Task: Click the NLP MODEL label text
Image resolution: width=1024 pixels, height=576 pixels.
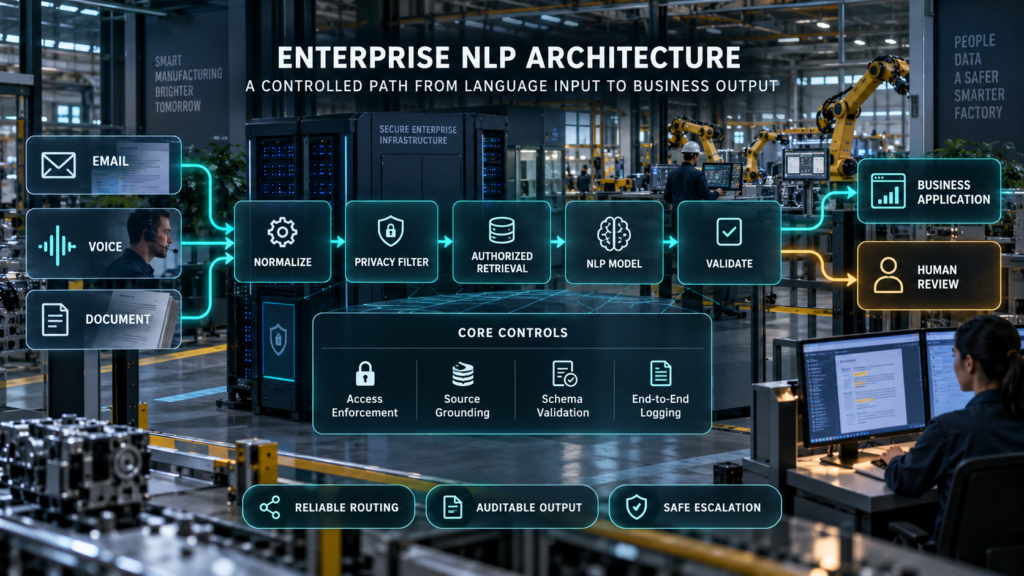Action: point(614,264)
